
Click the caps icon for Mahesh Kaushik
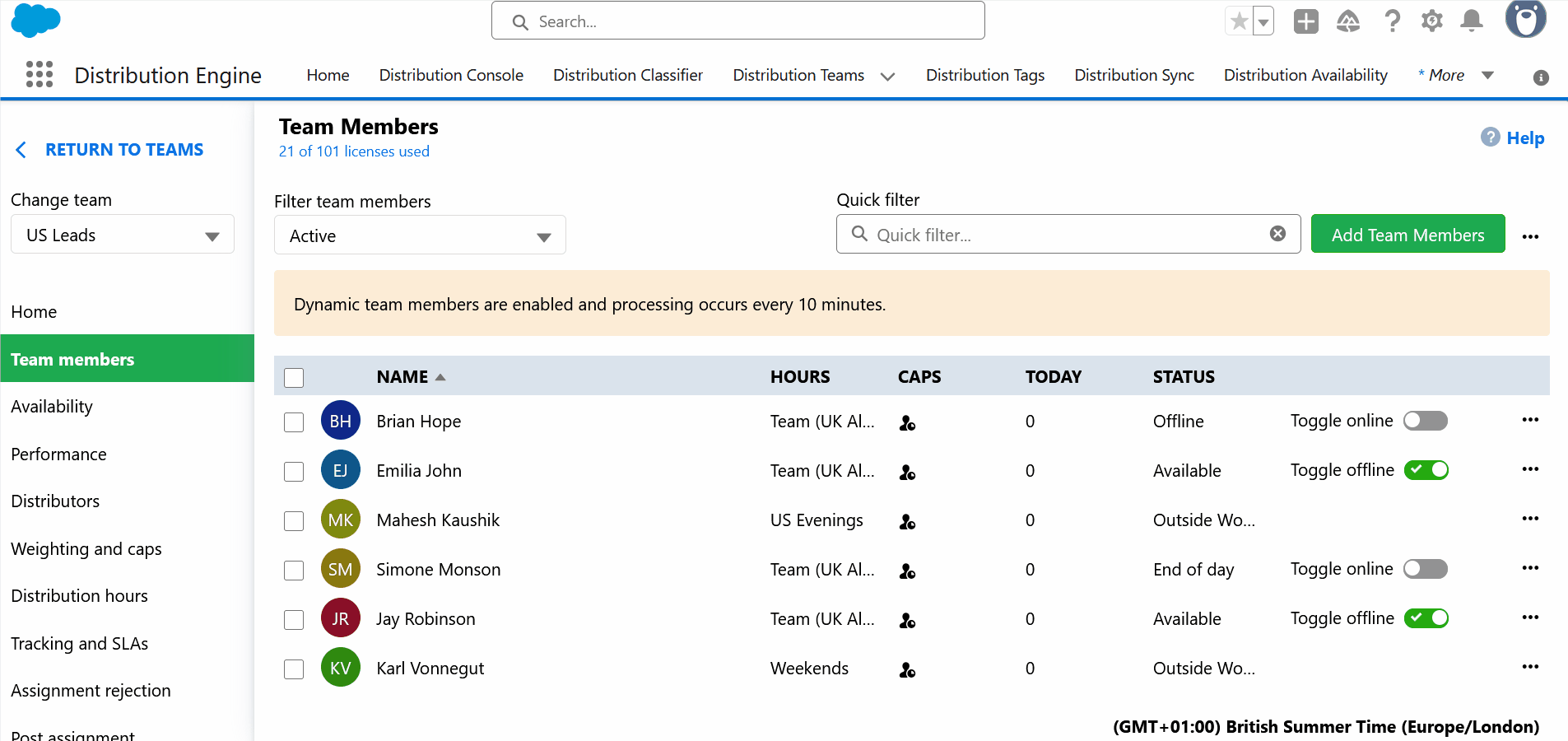(908, 522)
